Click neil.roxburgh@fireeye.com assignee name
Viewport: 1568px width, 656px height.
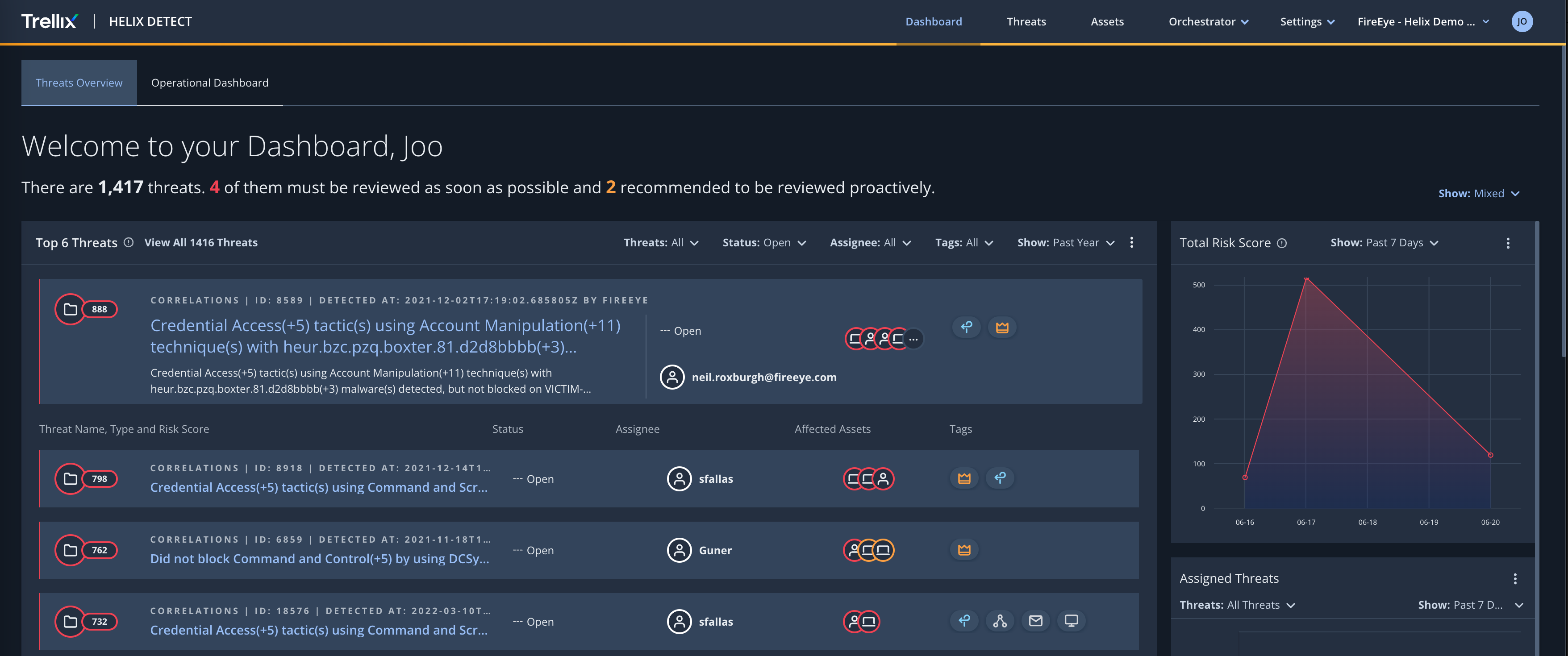click(764, 377)
